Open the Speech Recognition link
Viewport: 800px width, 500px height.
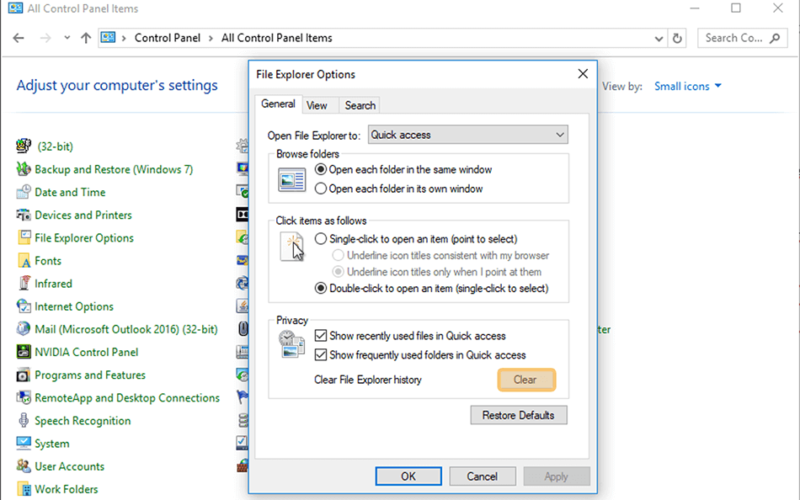coord(83,420)
